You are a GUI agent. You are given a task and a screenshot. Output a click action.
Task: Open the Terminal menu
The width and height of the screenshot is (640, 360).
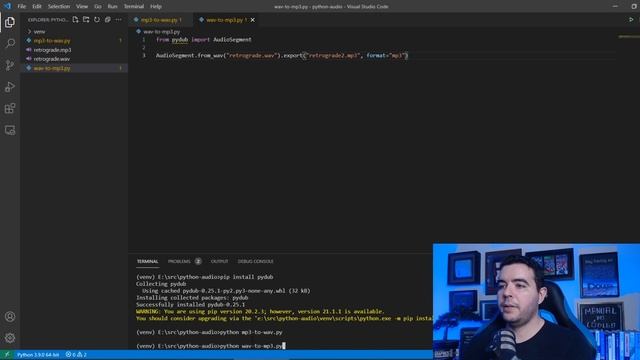[x=134, y=7]
